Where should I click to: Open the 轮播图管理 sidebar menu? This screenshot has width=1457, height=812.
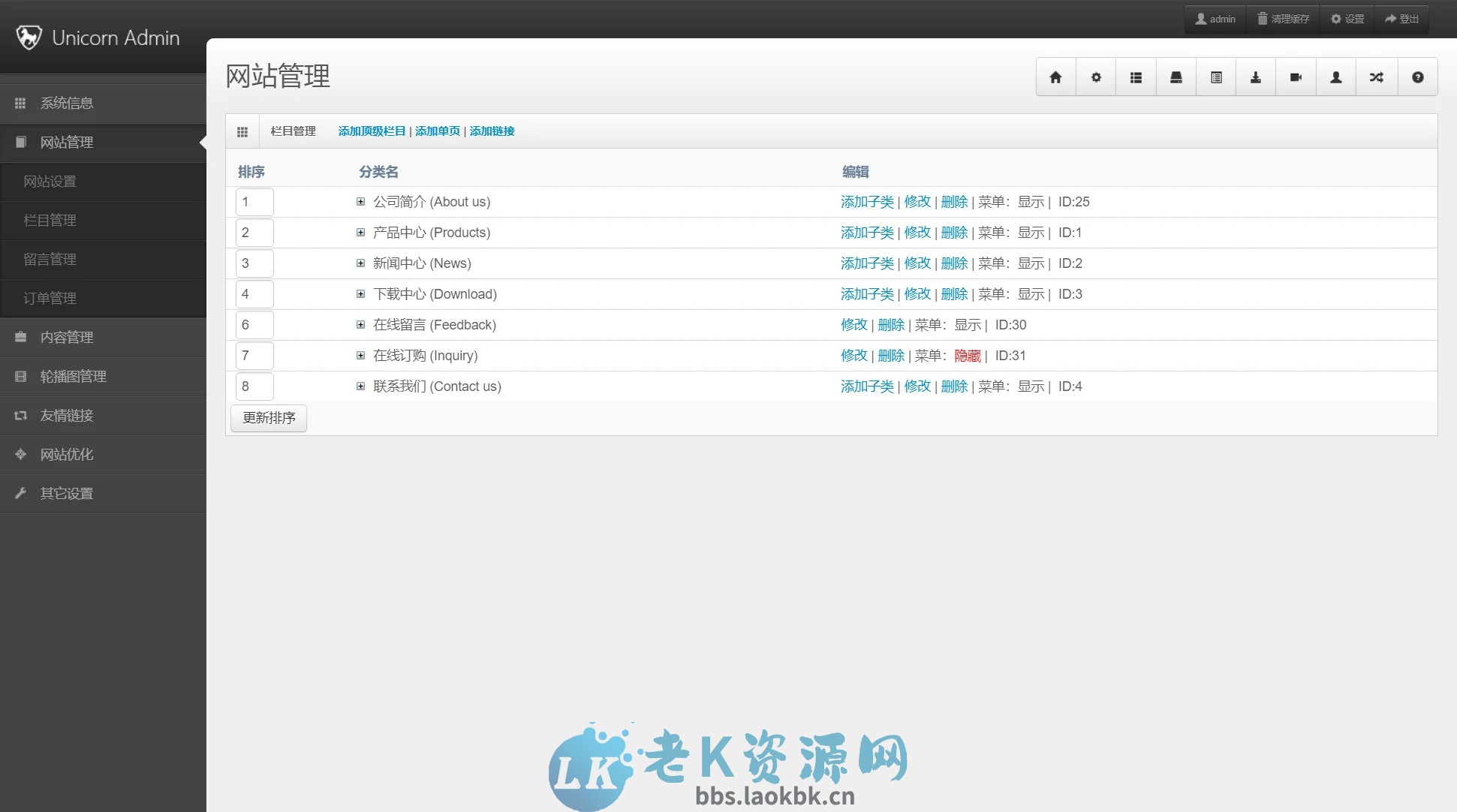pyautogui.click(x=73, y=376)
